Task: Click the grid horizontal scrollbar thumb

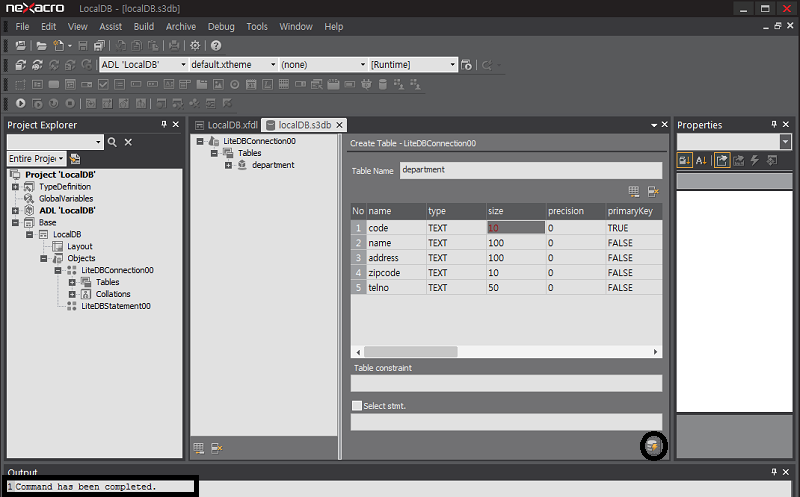Action: point(410,352)
